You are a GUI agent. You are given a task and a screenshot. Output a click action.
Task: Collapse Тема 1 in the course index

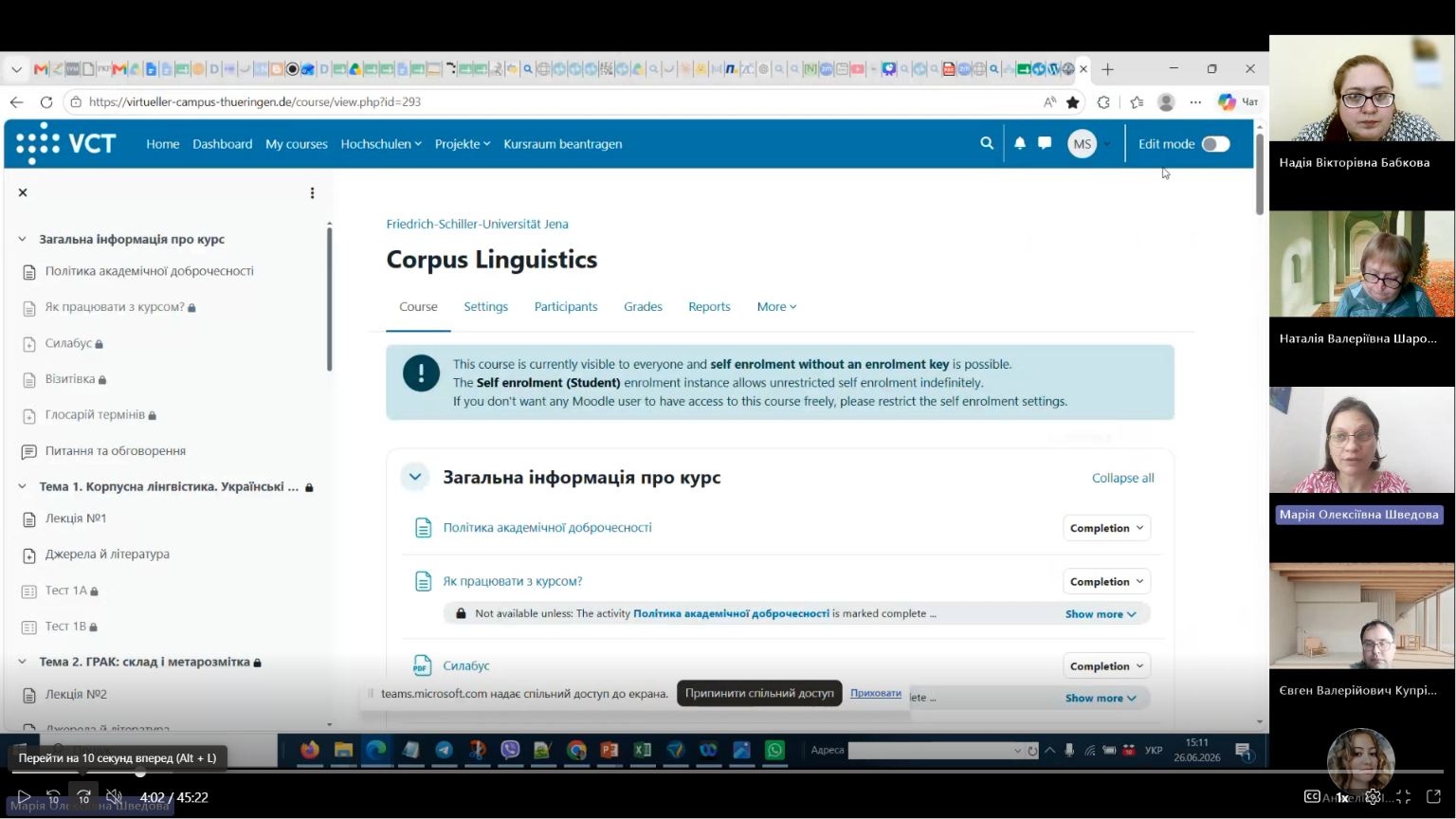tap(23, 486)
